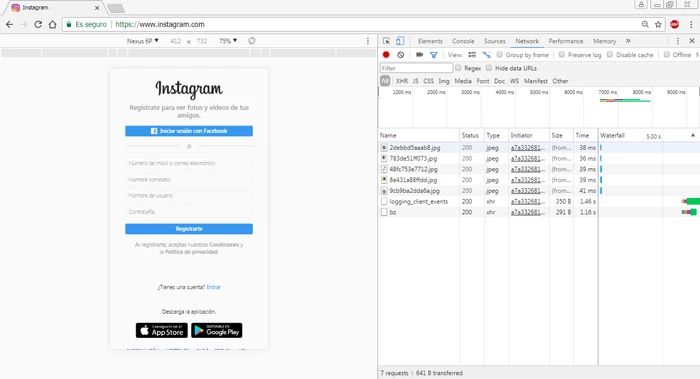The height and width of the screenshot is (379, 700).
Task: Click the browser back arrow
Action: tap(9, 25)
